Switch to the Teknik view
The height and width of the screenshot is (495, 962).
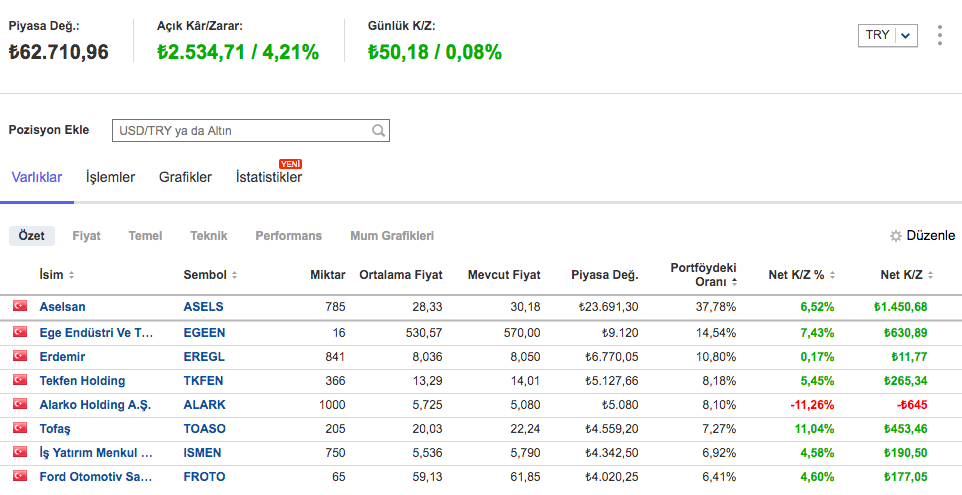208,236
